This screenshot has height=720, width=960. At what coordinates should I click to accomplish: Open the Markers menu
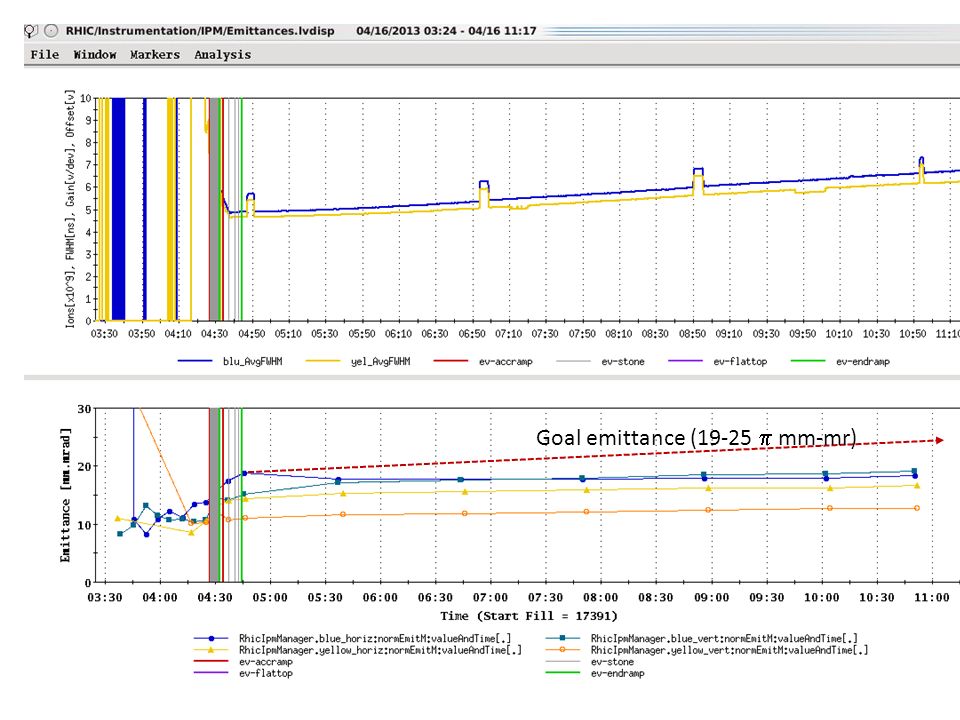(x=155, y=54)
